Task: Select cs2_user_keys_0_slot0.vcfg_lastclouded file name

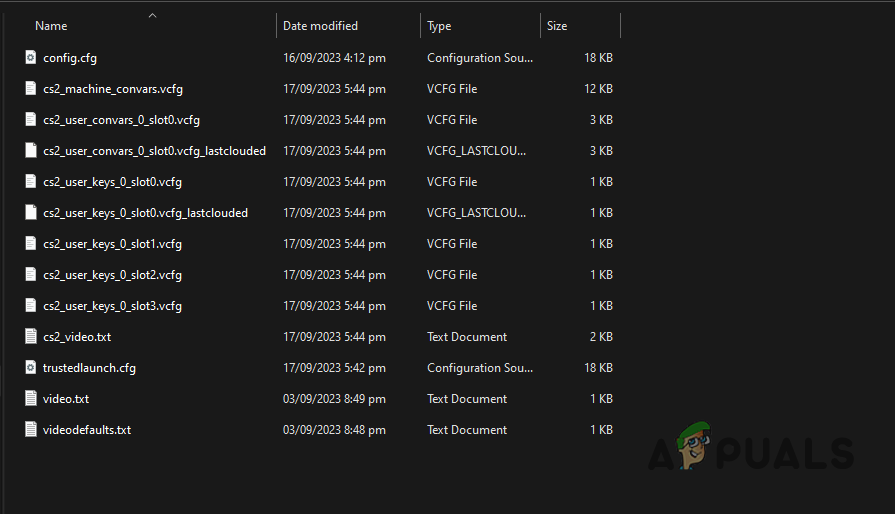Action: (x=146, y=213)
